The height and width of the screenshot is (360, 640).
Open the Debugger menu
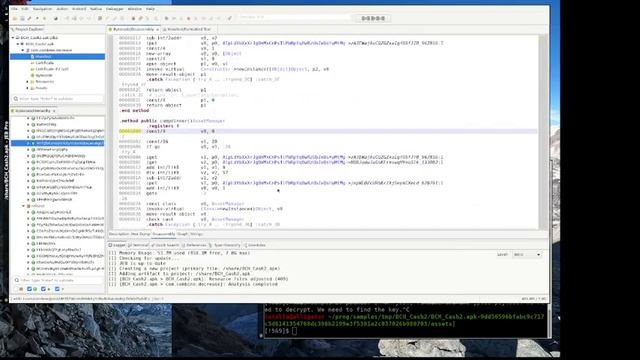coord(115,9)
